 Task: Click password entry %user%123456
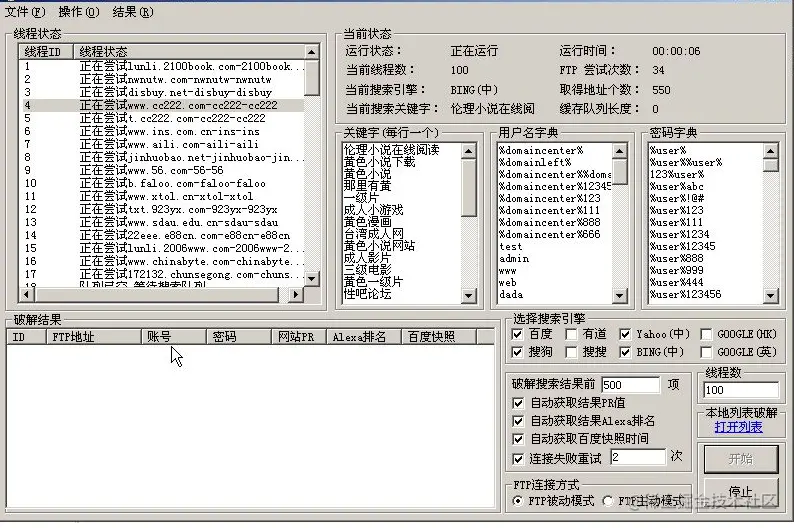(x=686, y=295)
